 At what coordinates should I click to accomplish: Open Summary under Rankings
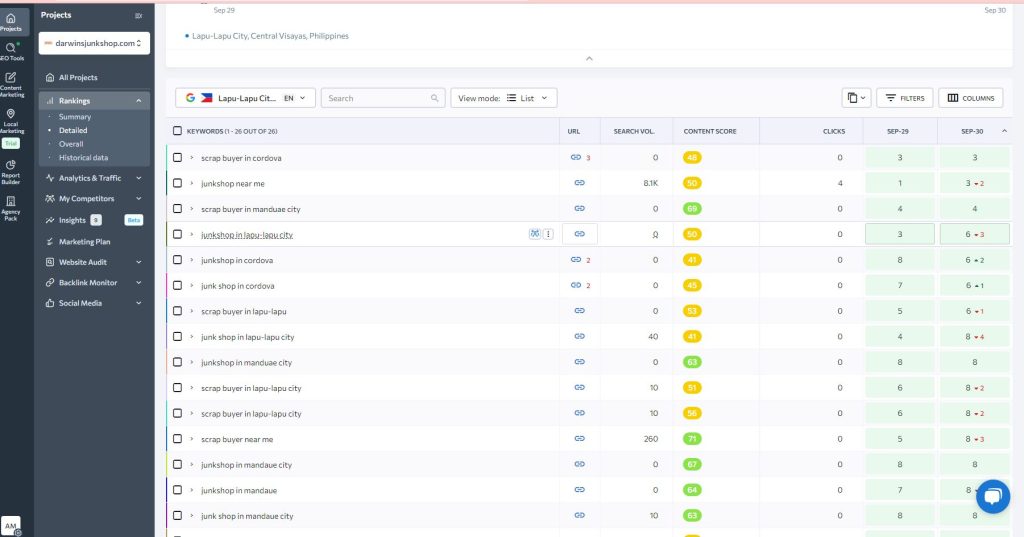click(x=74, y=116)
